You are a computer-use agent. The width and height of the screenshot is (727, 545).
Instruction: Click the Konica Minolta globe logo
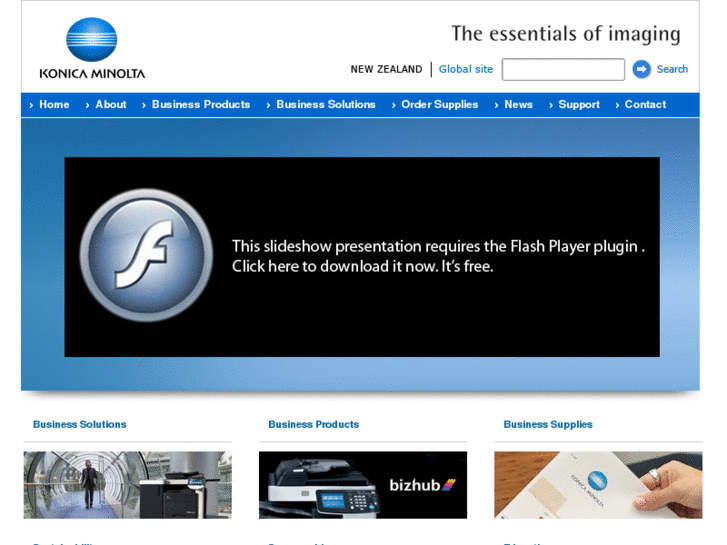tap(92, 39)
